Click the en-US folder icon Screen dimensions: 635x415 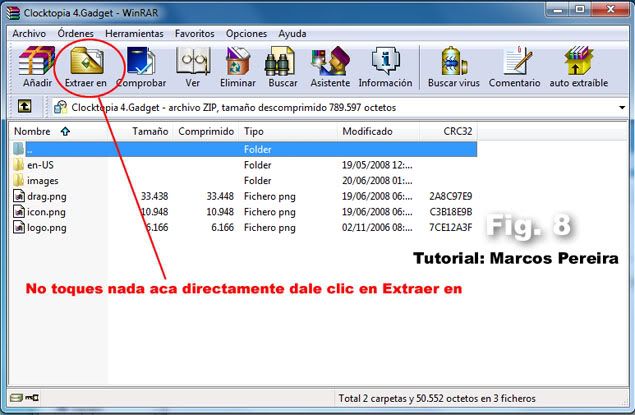[x=18, y=165]
